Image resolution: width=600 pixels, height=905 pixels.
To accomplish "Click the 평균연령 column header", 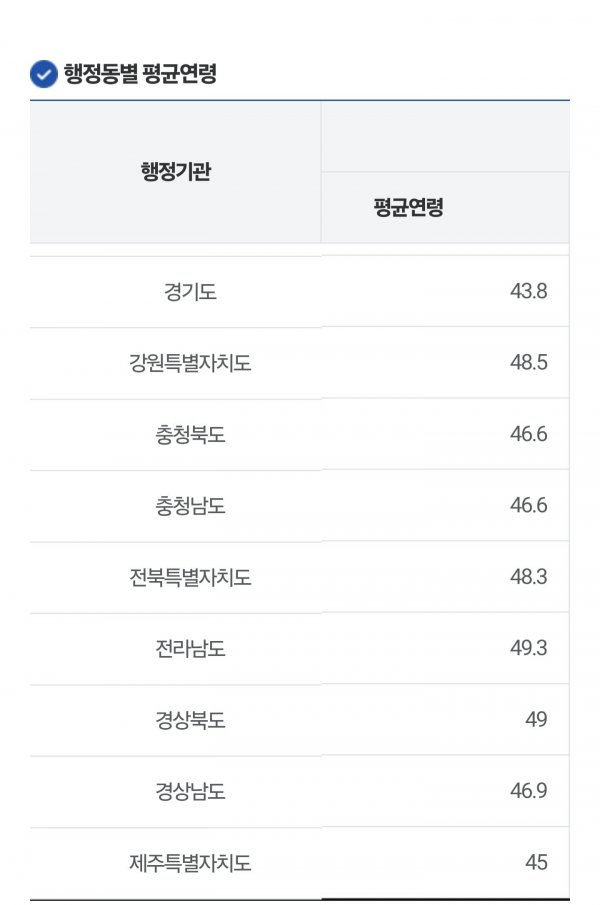I will 408,207.
